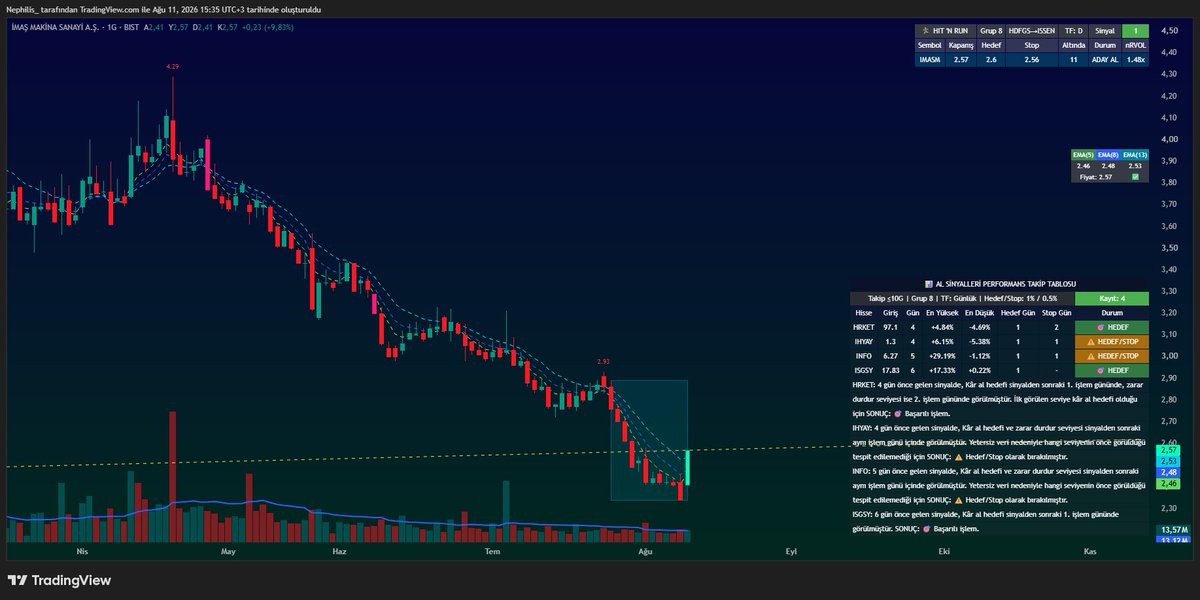1200x600 pixels.
Task: Click the 2,53 teal EMA label on axis
Action: coord(1169,461)
